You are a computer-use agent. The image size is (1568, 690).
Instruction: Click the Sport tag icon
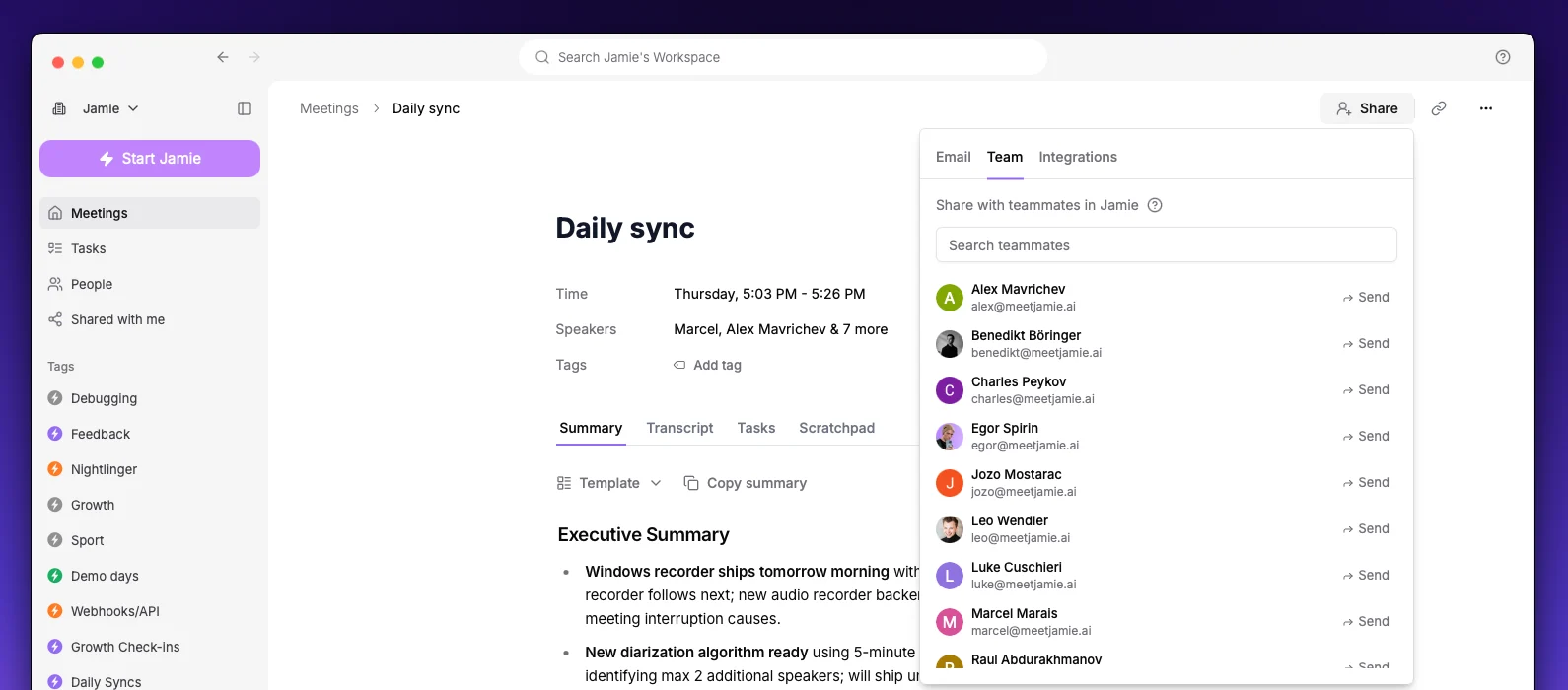point(55,540)
